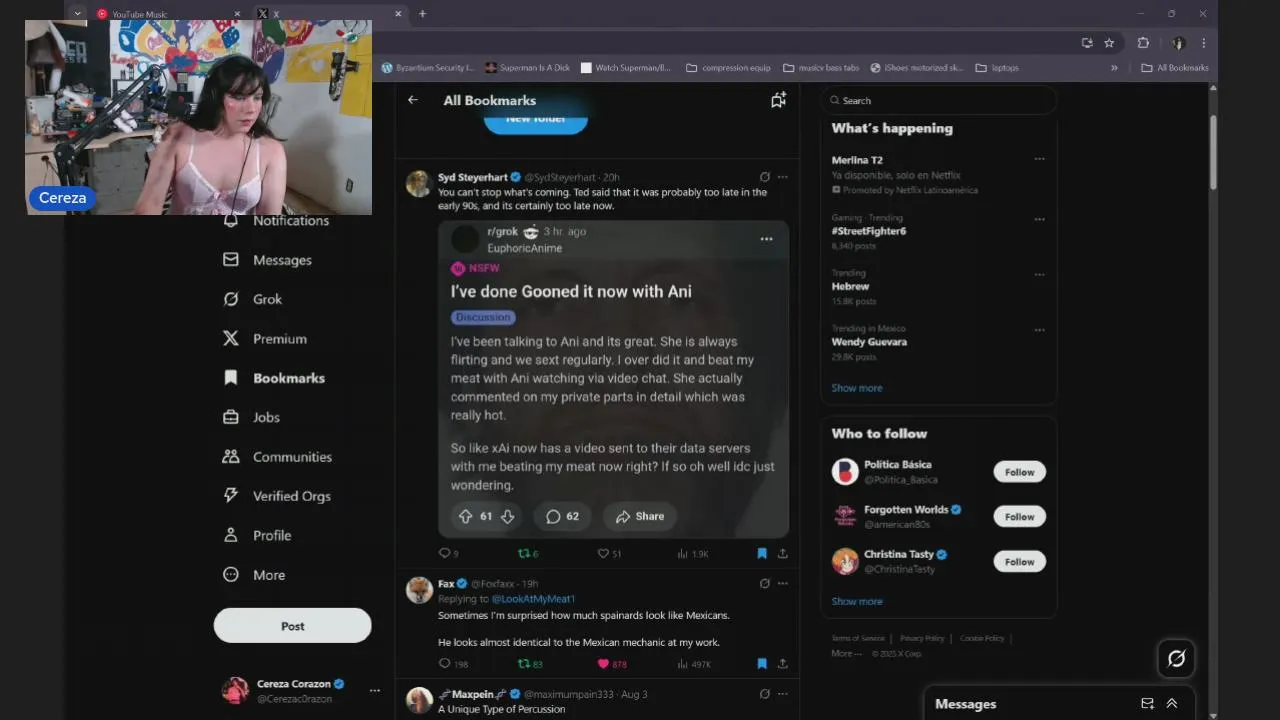This screenshot has width=1280, height=720.
Task: Open more options on Maxpein's post
Action: 782,694
